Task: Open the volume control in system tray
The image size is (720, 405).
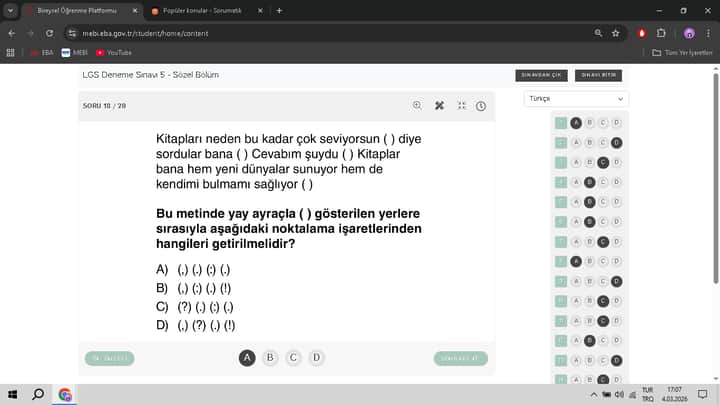Action: click(619, 394)
